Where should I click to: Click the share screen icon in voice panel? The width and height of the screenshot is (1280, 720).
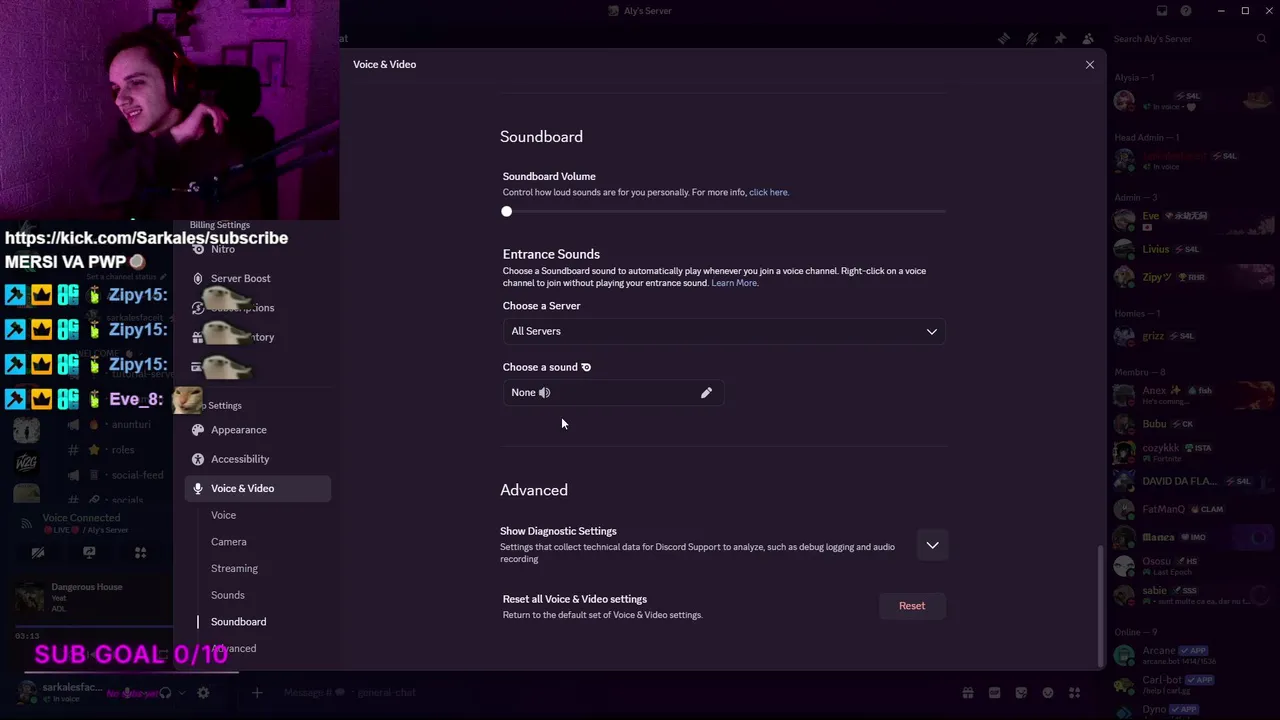[89, 552]
